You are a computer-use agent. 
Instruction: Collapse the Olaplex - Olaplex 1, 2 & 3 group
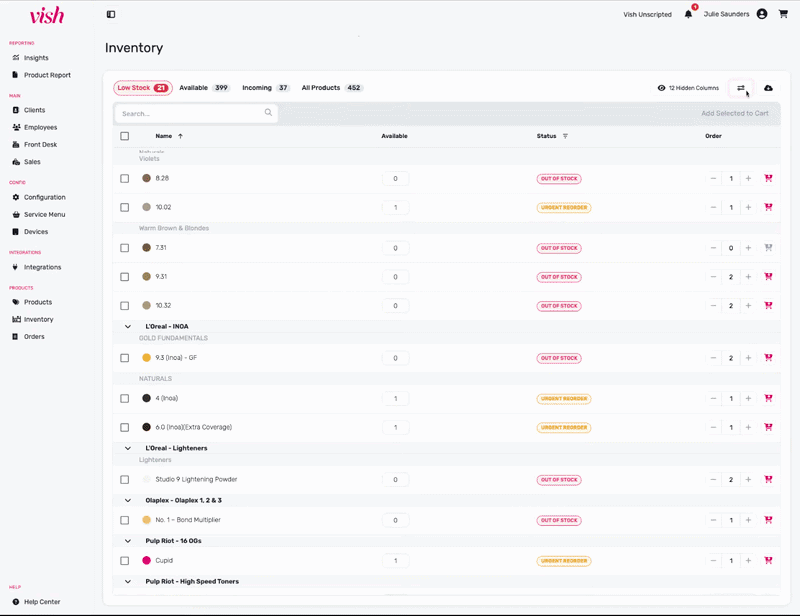pos(128,500)
